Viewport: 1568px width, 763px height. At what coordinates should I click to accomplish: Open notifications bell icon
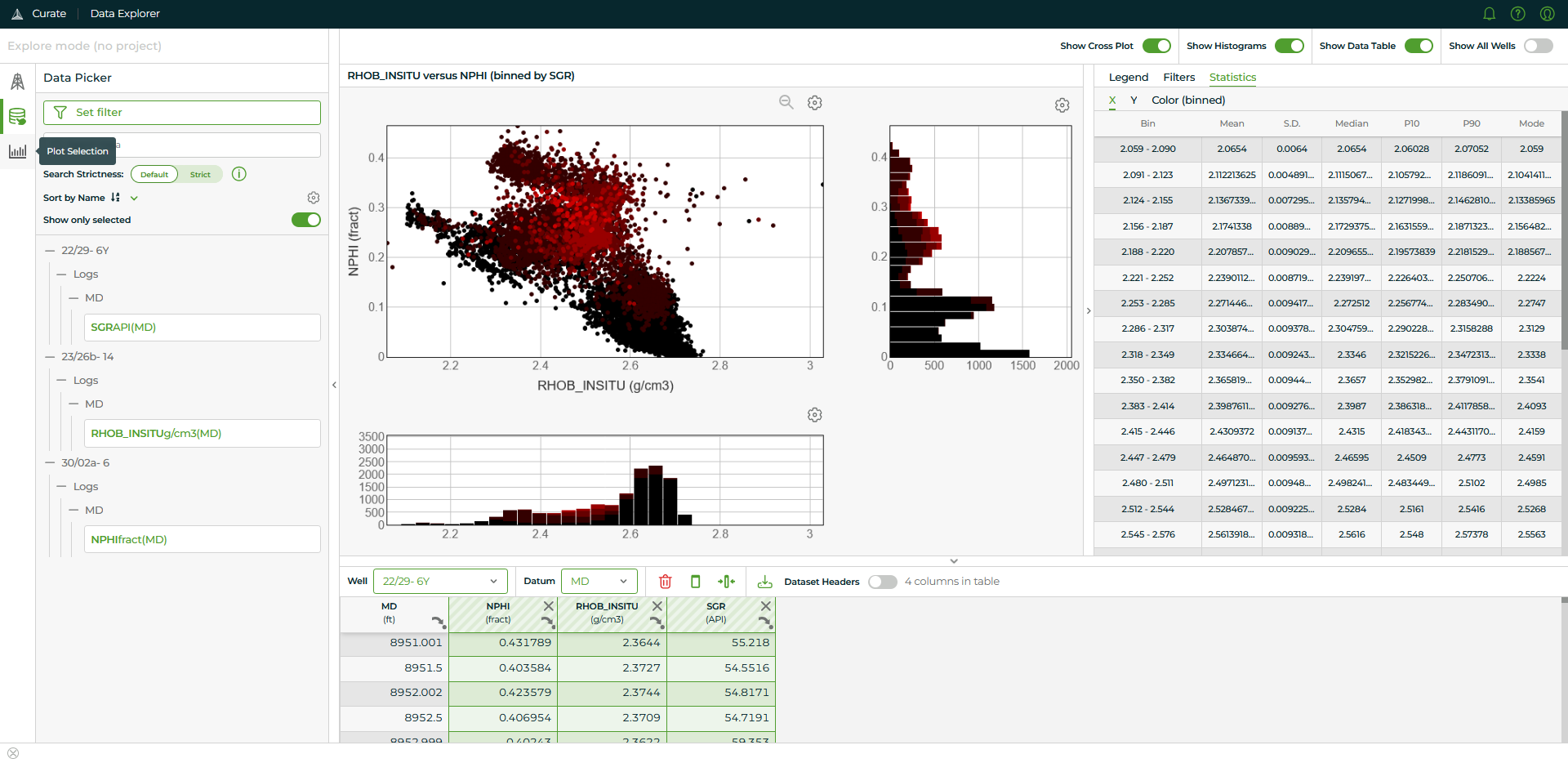tap(1489, 14)
